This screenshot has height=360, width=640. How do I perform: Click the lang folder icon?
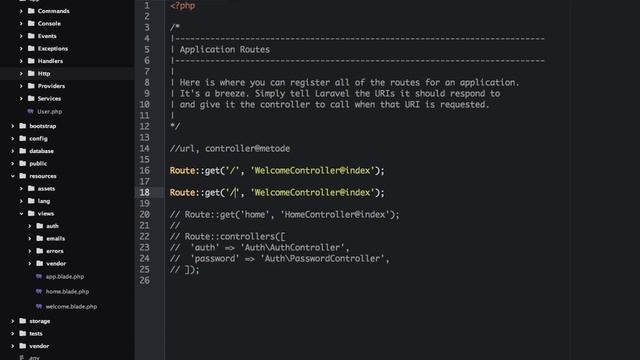tap(31, 201)
